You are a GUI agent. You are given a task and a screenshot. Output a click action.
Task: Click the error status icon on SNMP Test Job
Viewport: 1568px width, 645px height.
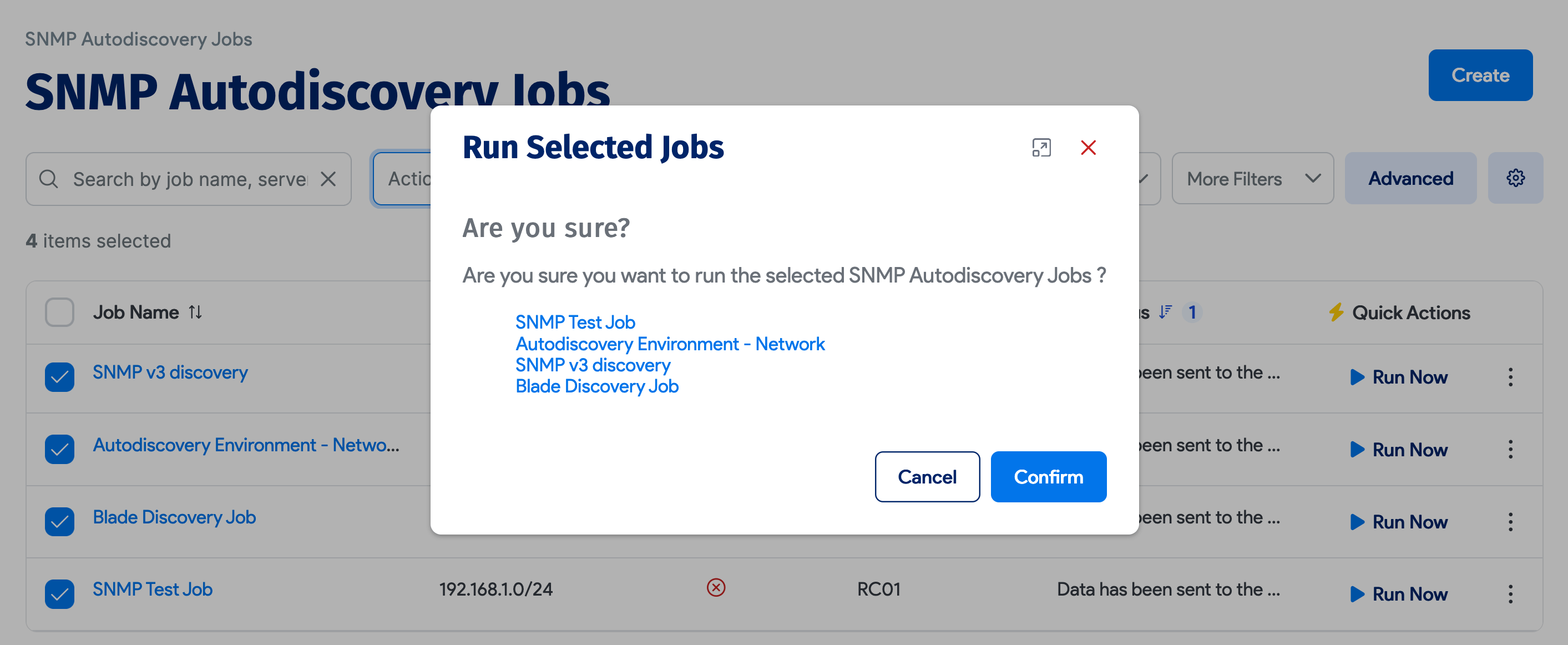tap(716, 588)
